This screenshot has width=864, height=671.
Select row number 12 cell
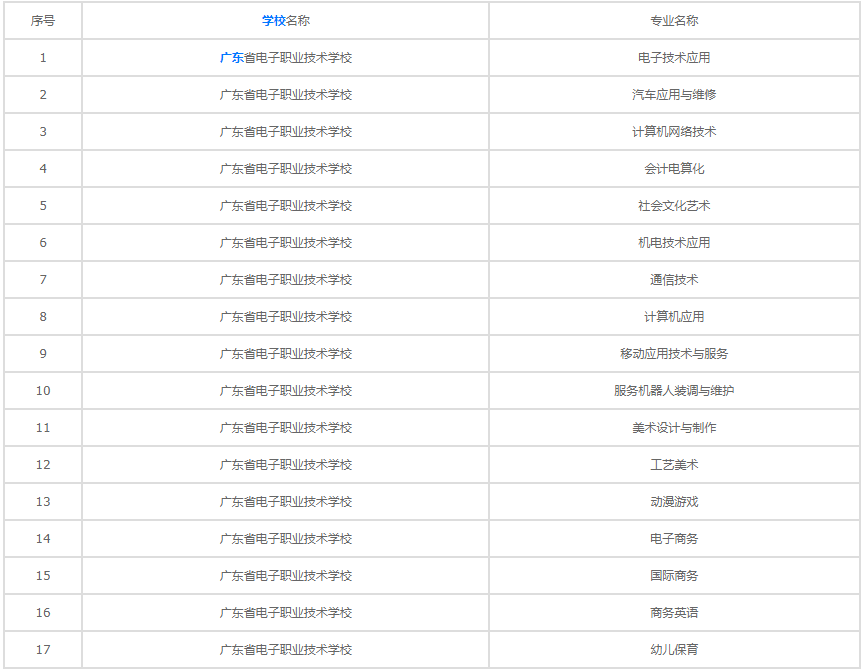point(43,465)
